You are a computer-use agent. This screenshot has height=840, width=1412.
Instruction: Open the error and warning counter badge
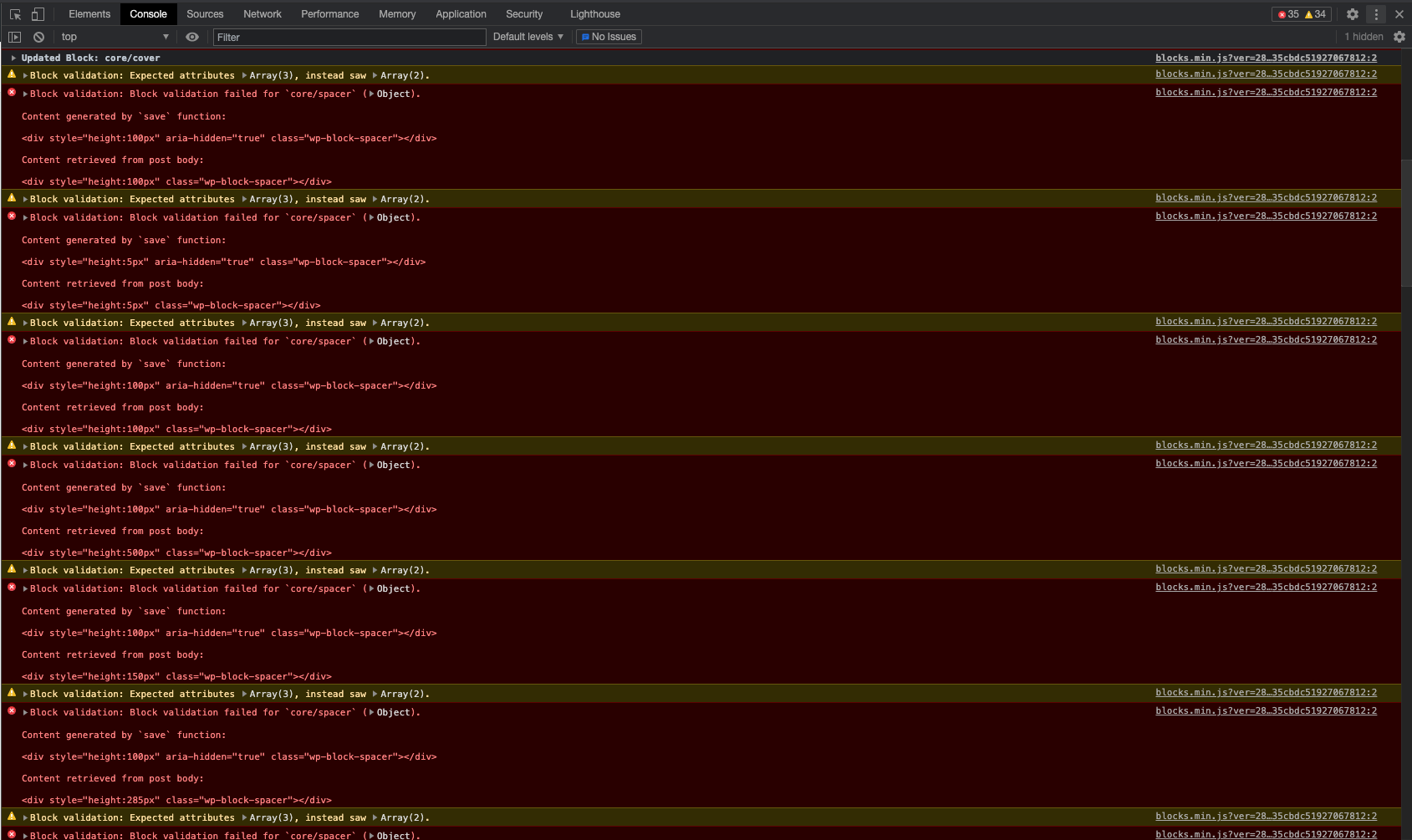coord(1302,14)
